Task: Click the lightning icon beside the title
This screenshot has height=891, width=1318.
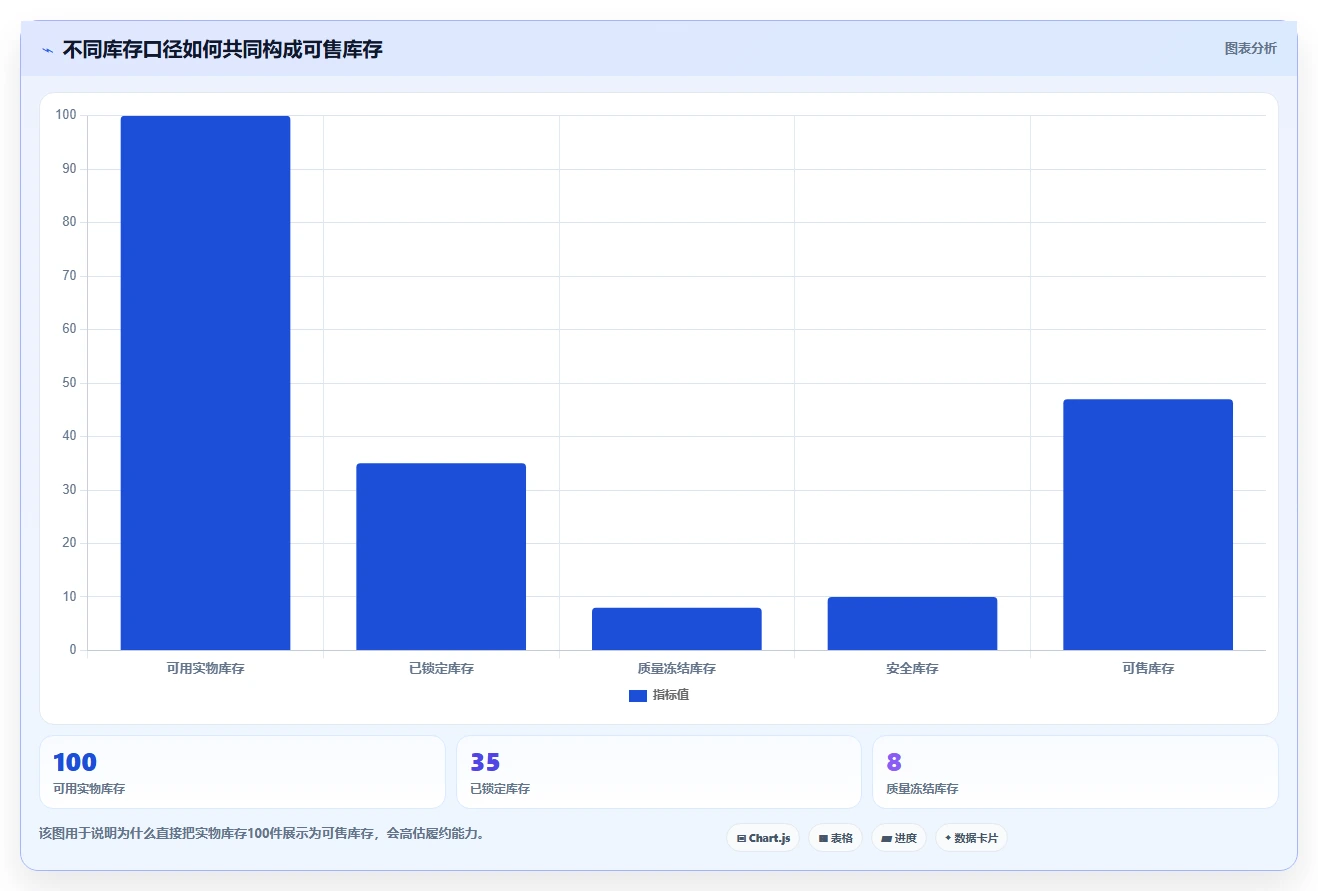Action: click(47, 50)
